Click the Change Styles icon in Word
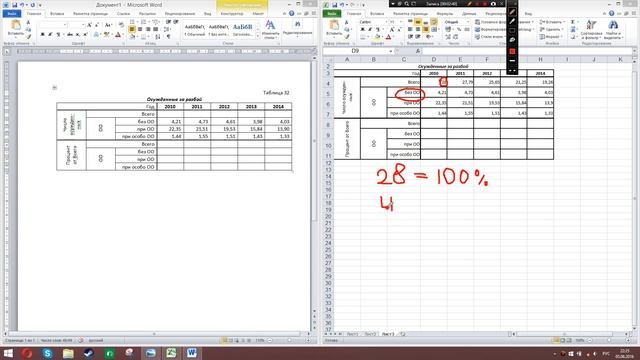The width and height of the screenshot is (640, 360). [270, 29]
